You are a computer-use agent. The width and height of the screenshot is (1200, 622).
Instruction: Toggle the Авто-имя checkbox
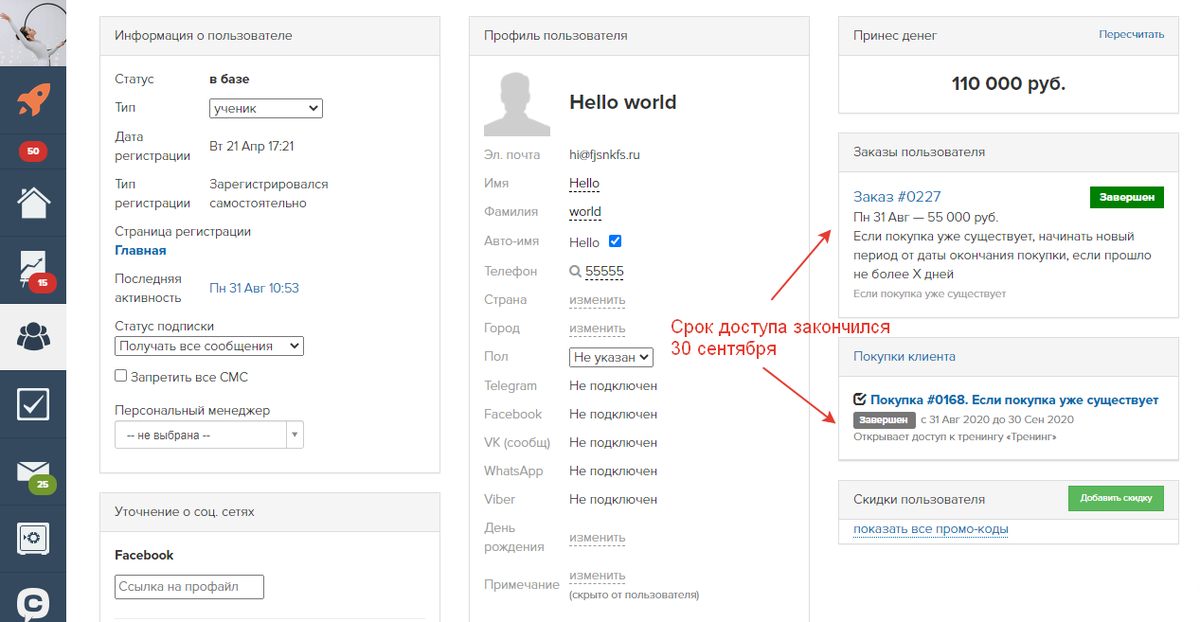point(615,241)
